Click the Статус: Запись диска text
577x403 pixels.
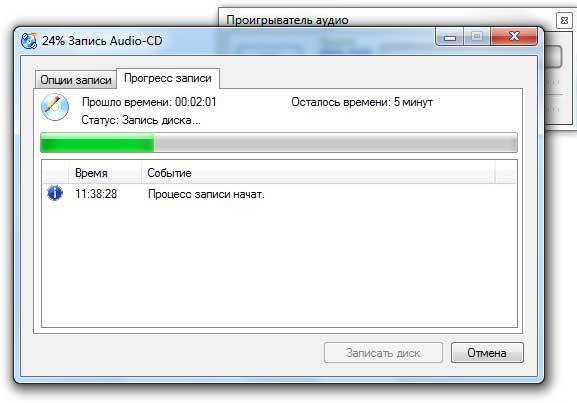point(141,120)
